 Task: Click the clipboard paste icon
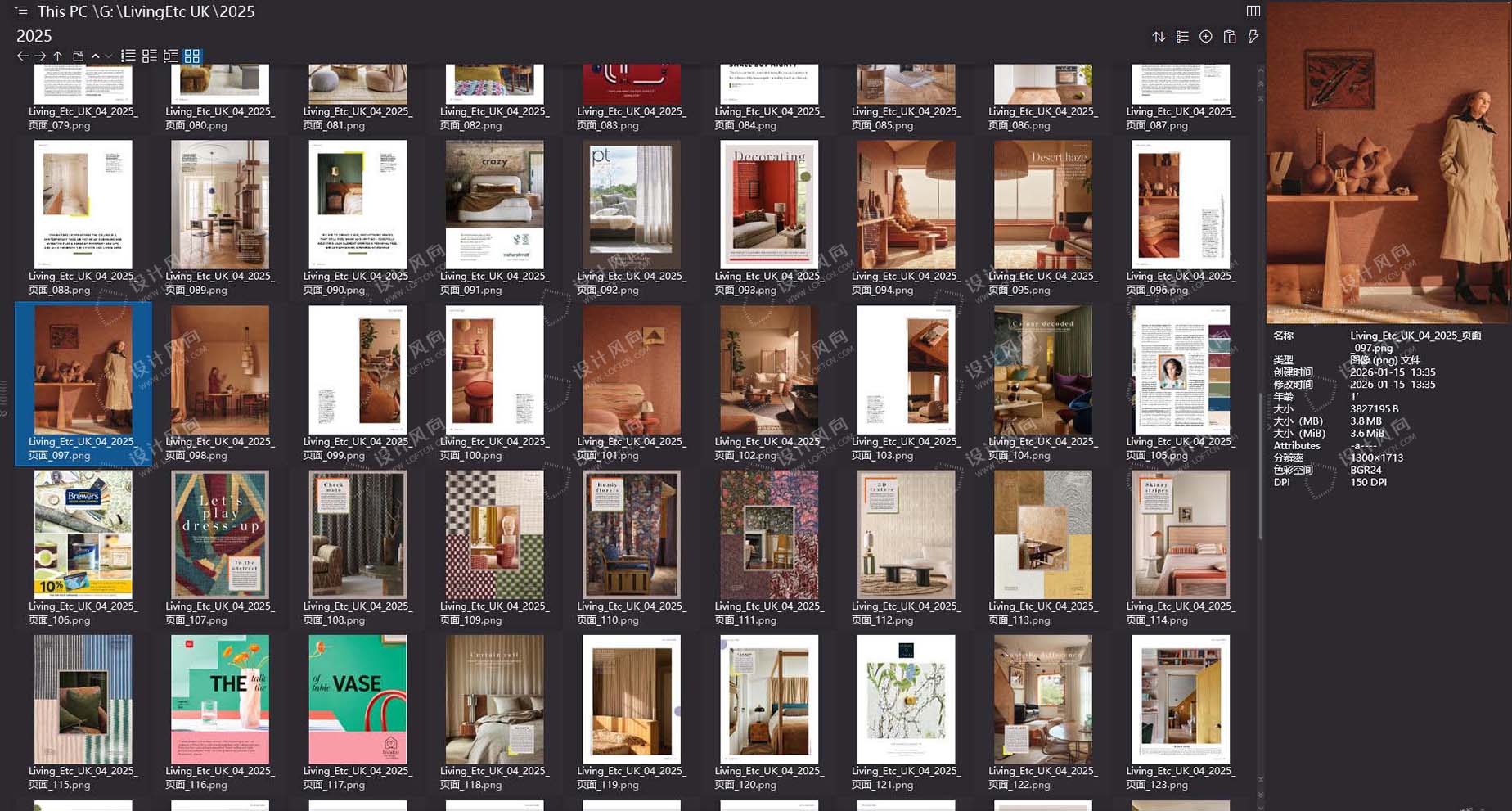[1229, 37]
